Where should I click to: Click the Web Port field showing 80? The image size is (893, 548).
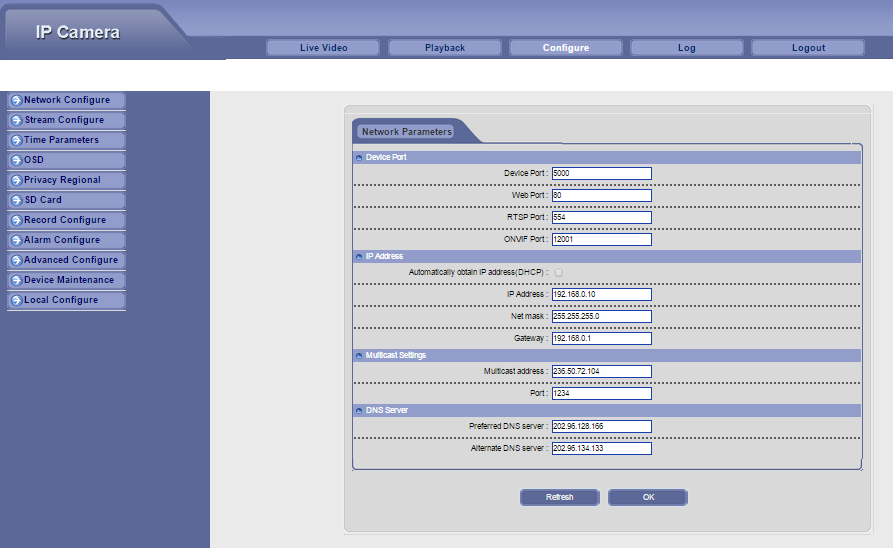pyautogui.click(x=601, y=195)
